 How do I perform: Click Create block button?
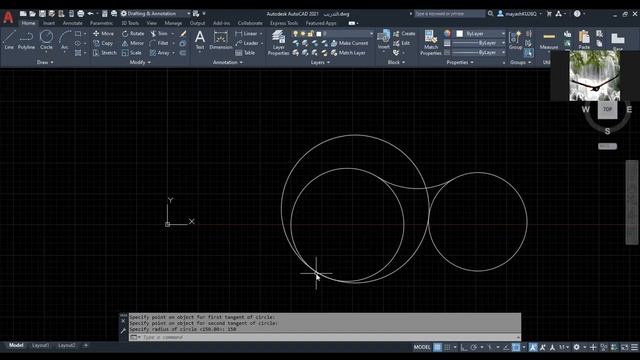(x=404, y=33)
